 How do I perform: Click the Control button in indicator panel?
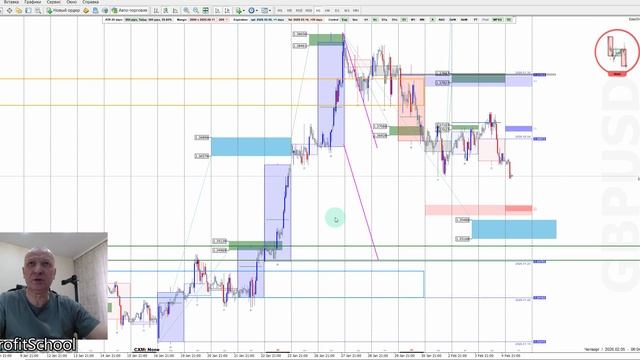333,20
